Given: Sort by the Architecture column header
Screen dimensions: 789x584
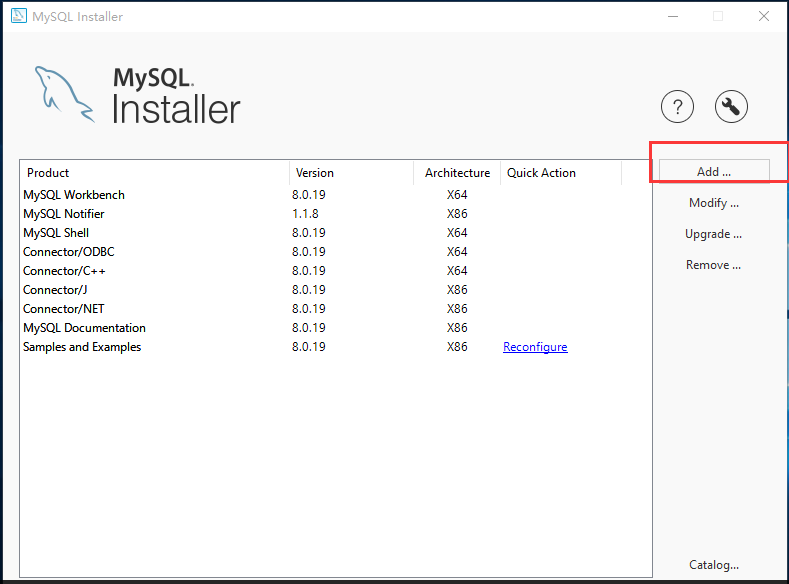Looking at the screenshot, I should [457, 173].
